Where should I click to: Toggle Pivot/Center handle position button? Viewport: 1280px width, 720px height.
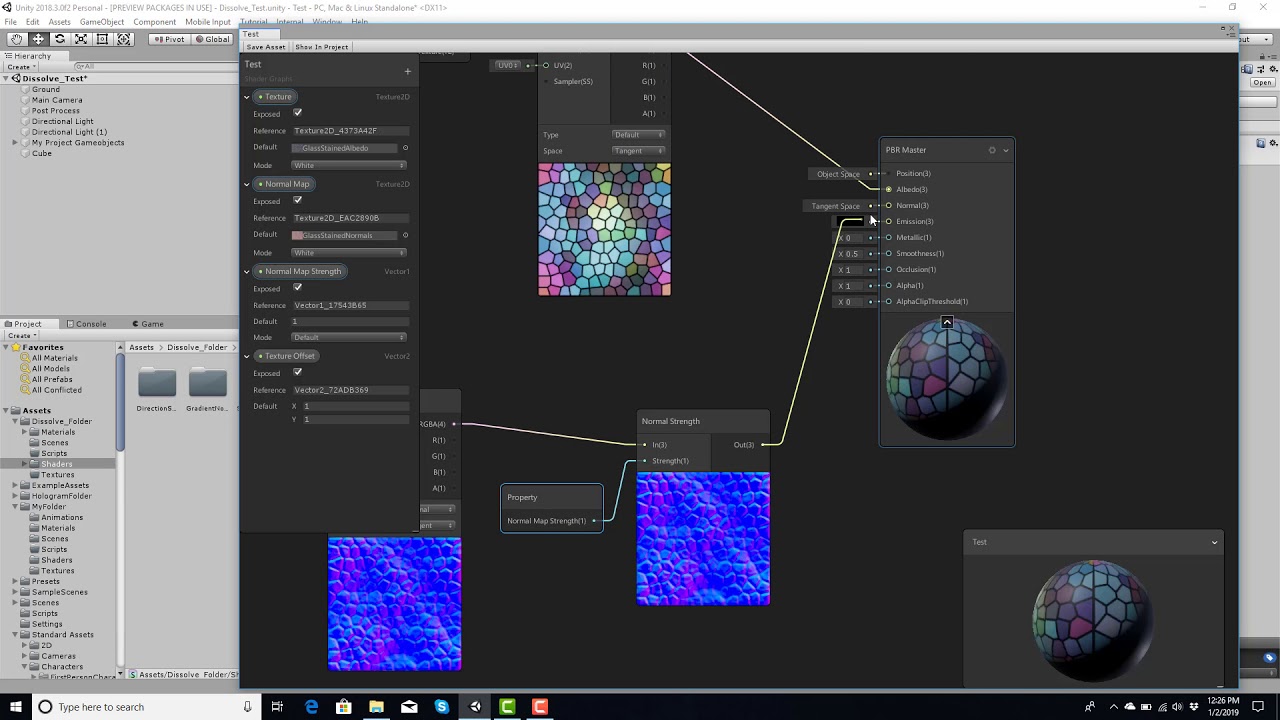pos(169,39)
